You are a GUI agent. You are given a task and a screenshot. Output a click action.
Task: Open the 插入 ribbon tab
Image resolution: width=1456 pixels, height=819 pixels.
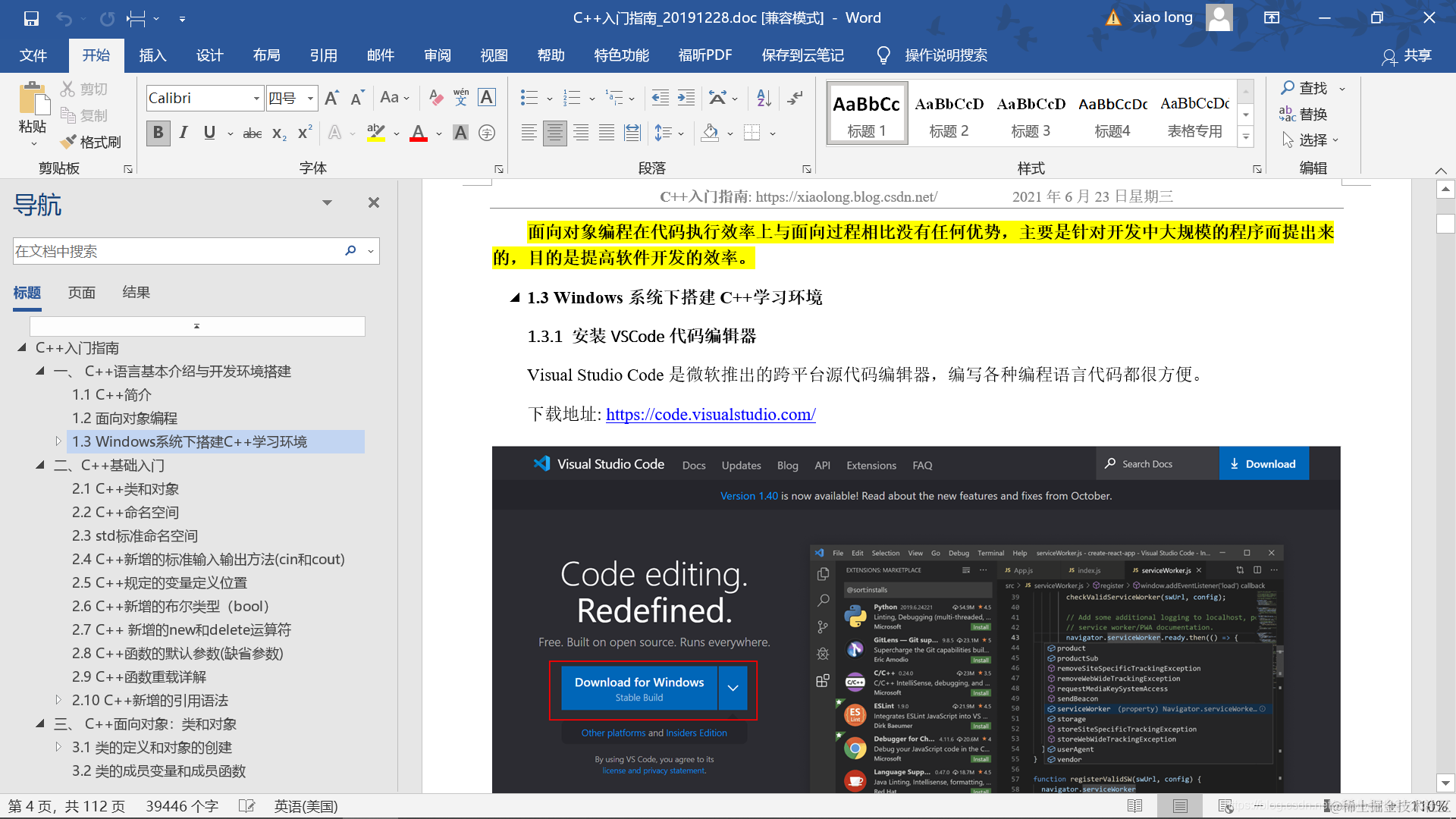tap(152, 55)
